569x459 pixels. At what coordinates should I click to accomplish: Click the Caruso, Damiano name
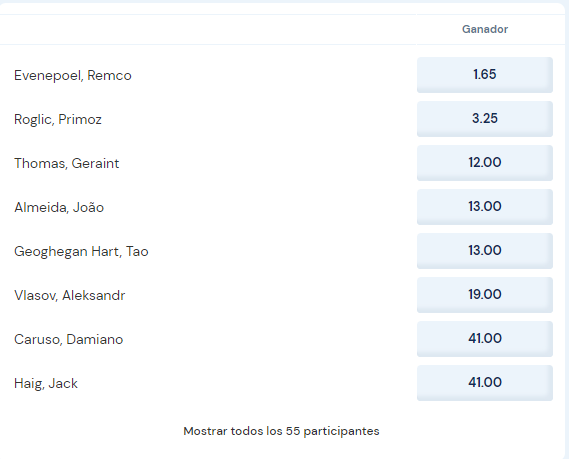pos(69,339)
